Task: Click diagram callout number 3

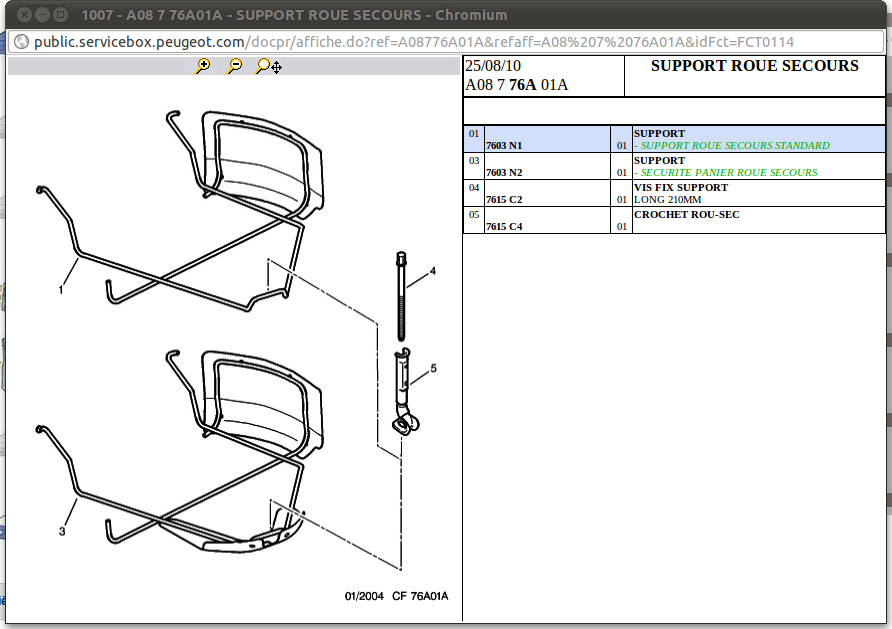Action: click(62, 531)
